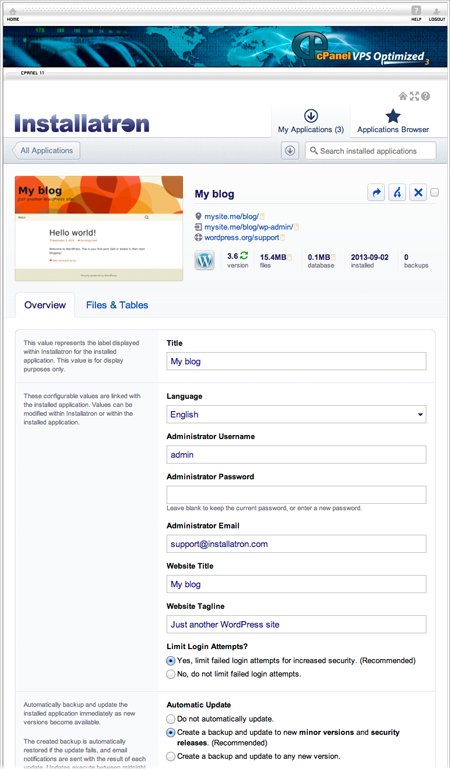Choose 'Create a backup and update to any new version'
This screenshot has width=450, height=769.
(171, 756)
